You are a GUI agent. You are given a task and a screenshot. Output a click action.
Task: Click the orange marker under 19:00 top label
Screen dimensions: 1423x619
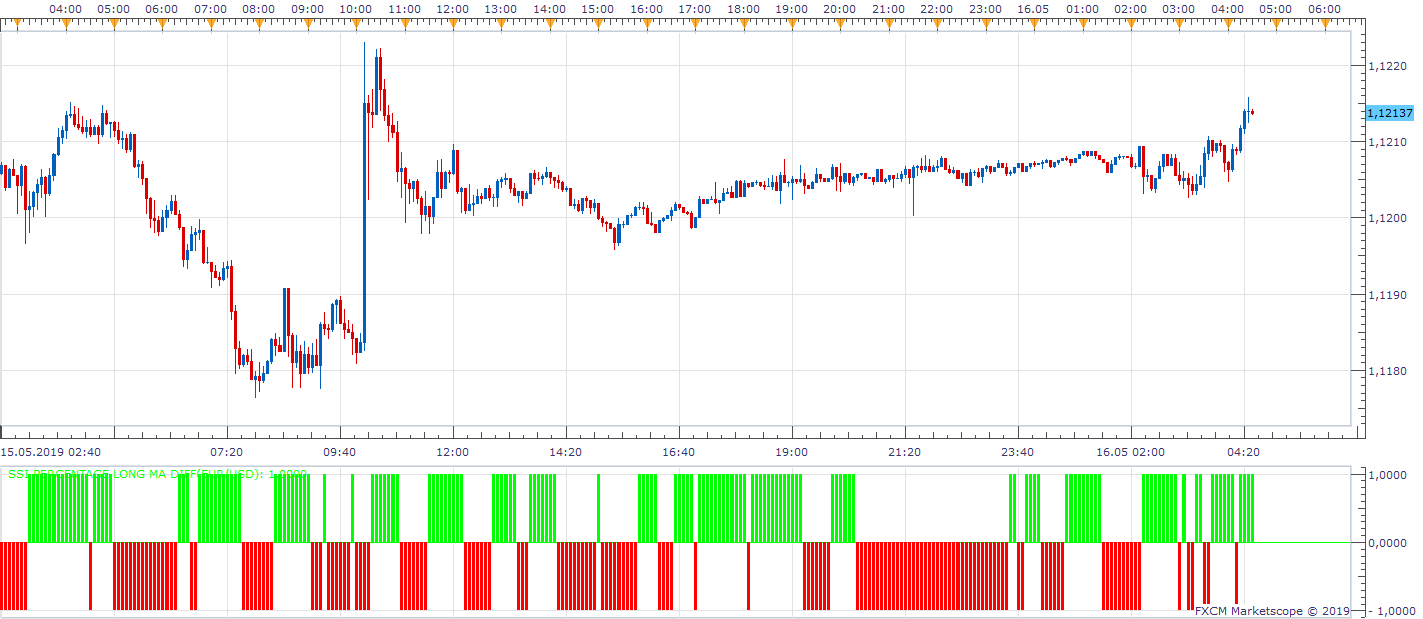[x=792, y=23]
